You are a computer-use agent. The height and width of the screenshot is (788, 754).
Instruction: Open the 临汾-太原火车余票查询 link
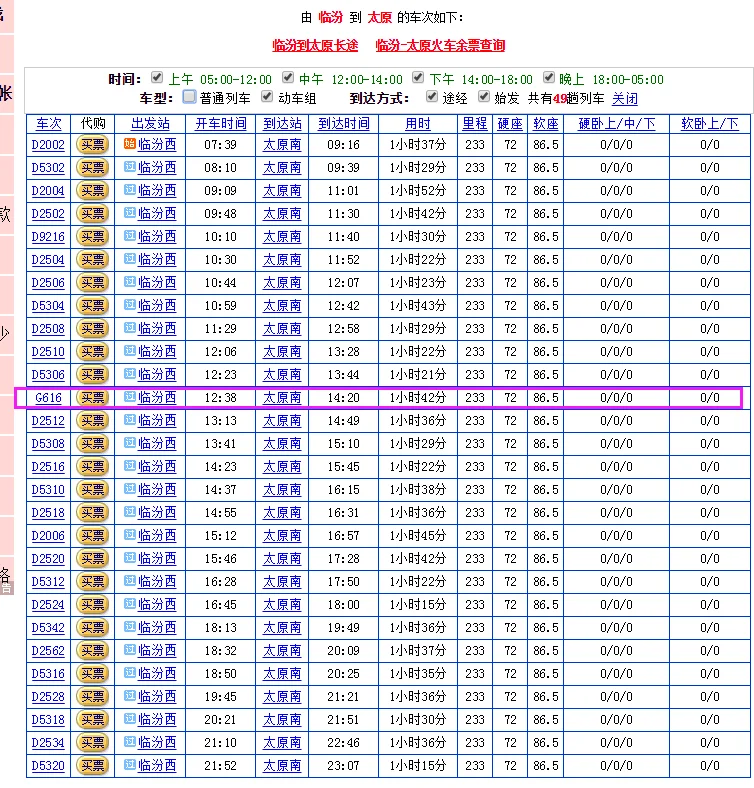(x=440, y=45)
